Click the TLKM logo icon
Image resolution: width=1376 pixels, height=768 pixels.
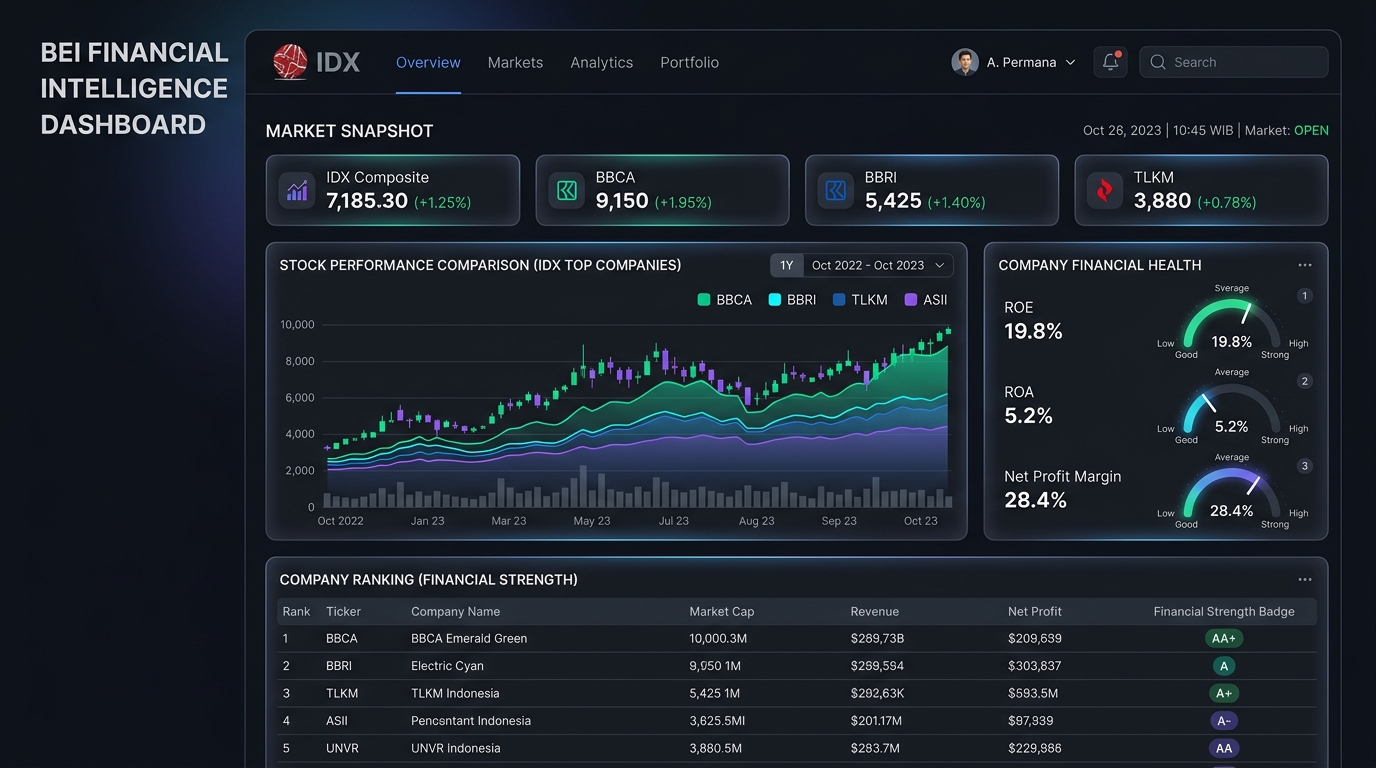point(1105,190)
